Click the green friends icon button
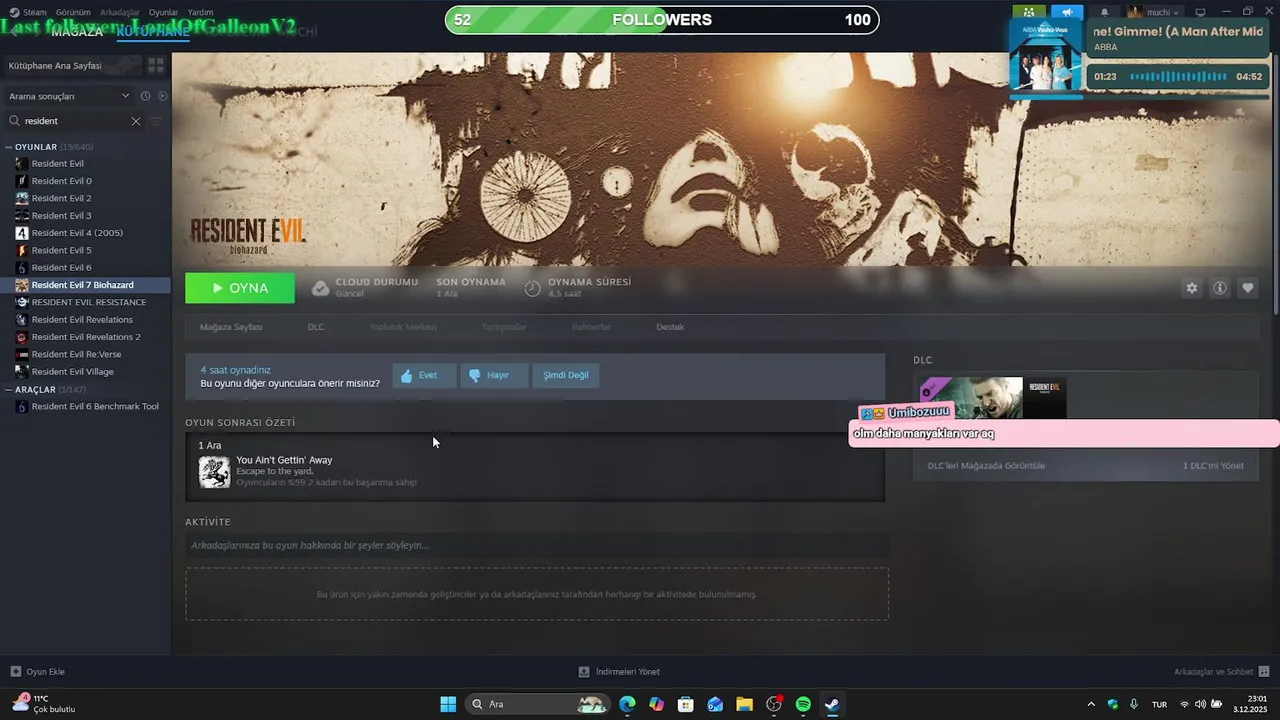The height and width of the screenshot is (720, 1280). (1028, 12)
